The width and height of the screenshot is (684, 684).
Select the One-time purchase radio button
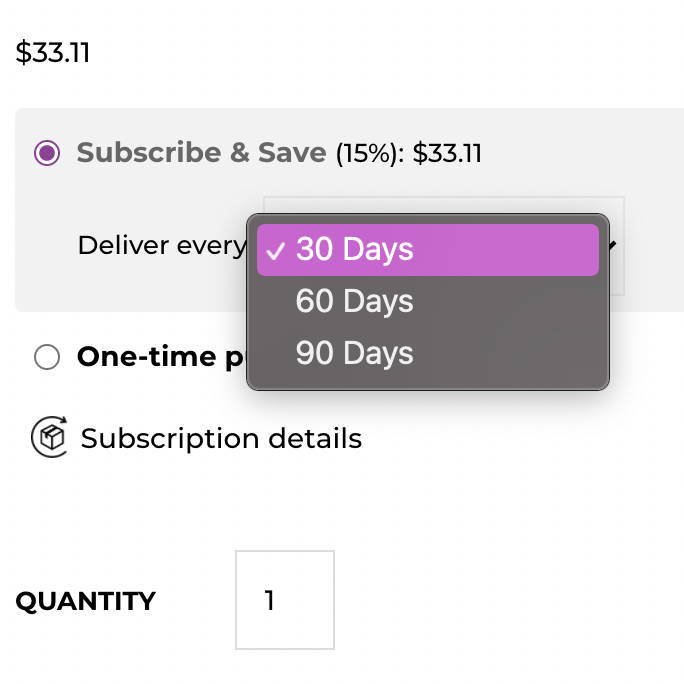point(47,357)
